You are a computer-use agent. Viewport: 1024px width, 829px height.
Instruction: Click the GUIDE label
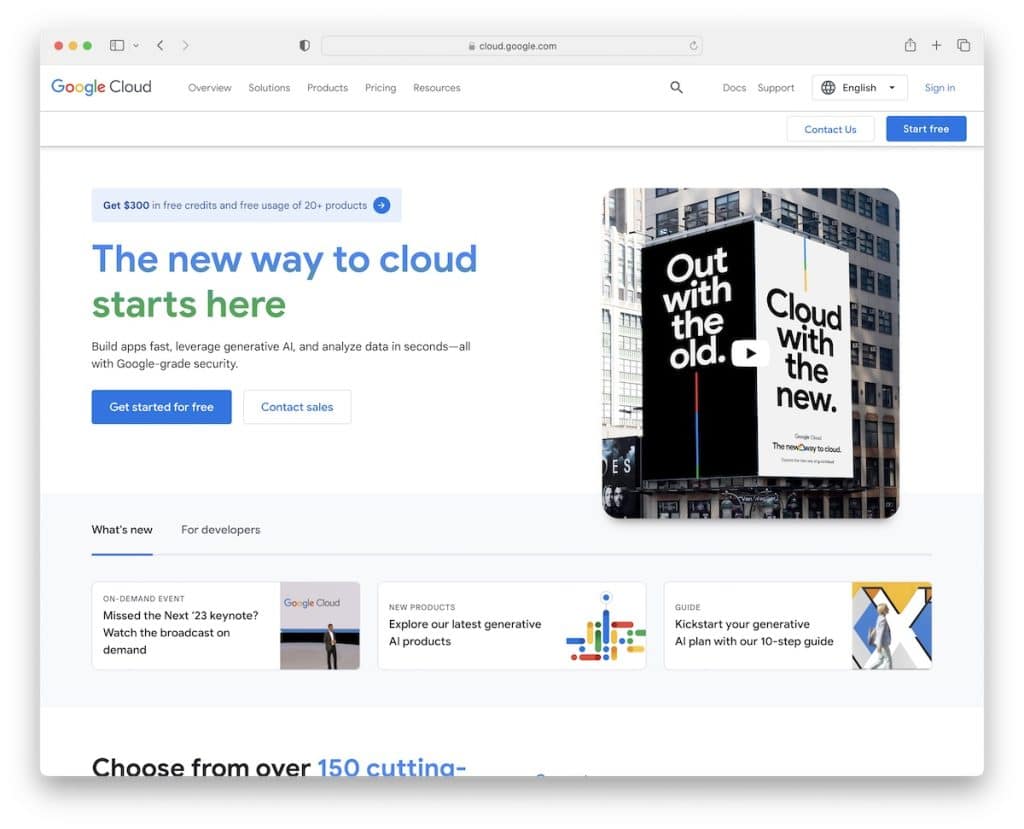click(x=688, y=607)
